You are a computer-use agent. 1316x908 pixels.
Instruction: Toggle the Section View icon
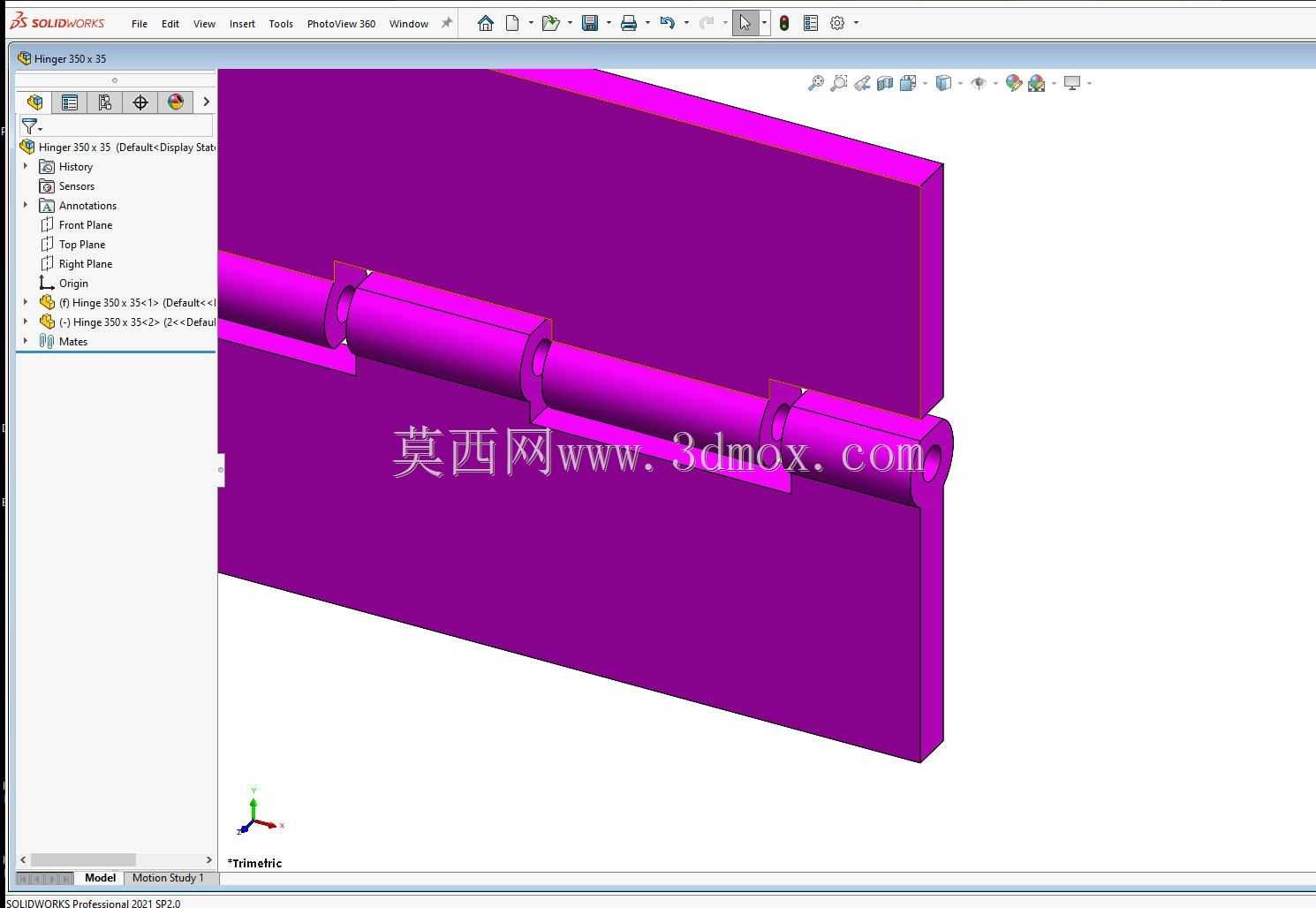(885, 83)
